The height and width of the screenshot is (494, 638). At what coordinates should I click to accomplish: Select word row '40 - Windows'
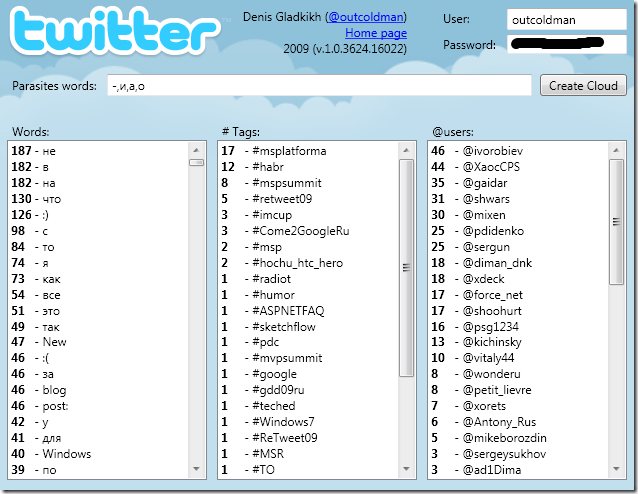98,454
